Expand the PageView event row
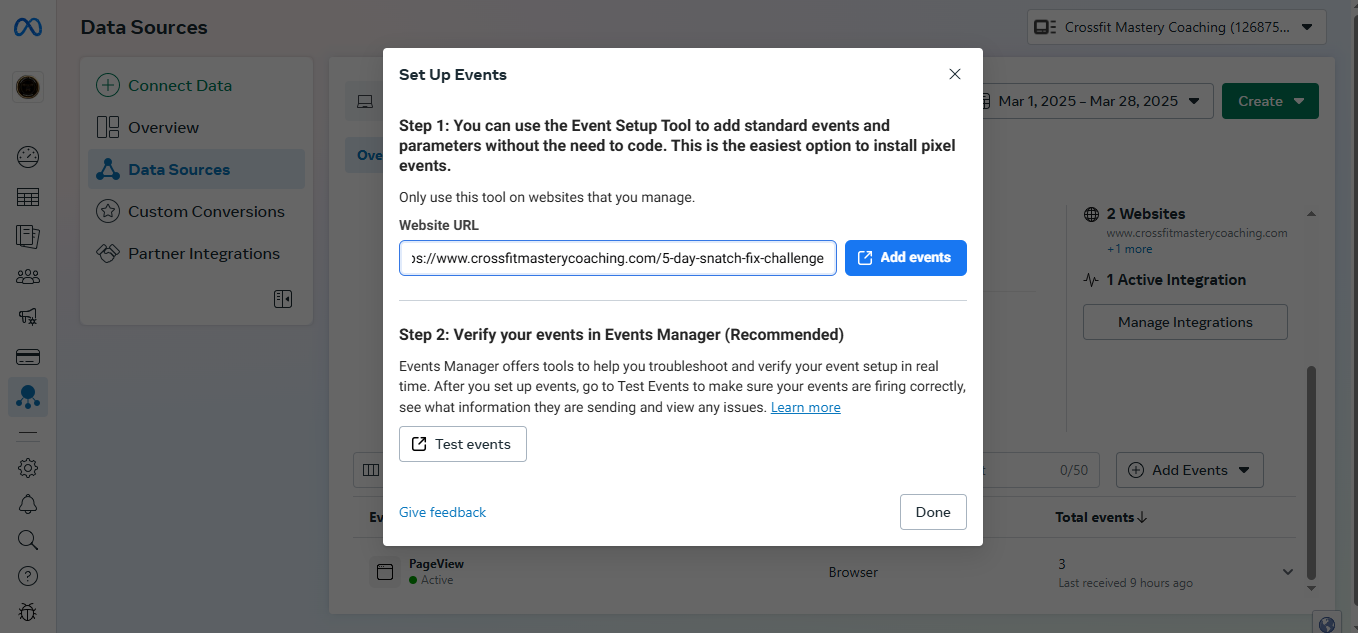This screenshot has width=1358, height=633. [1287, 572]
